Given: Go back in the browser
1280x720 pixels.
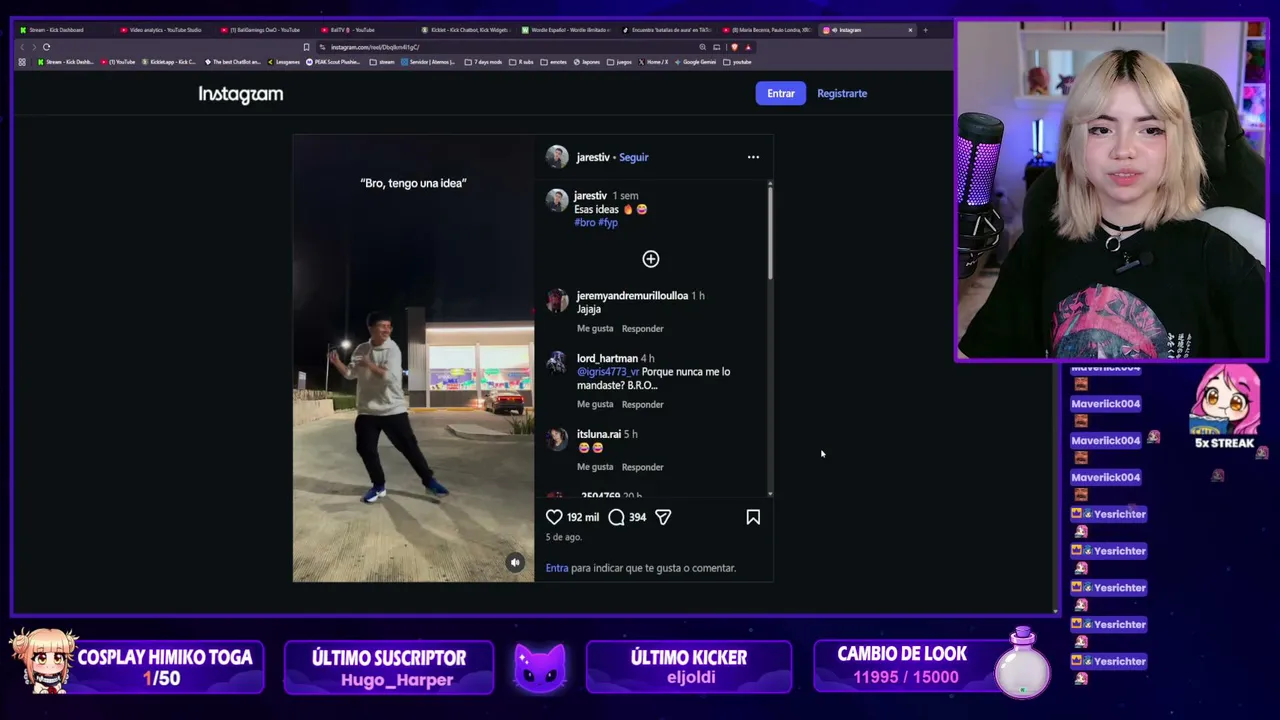Looking at the screenshot, I should click(22, 47).
